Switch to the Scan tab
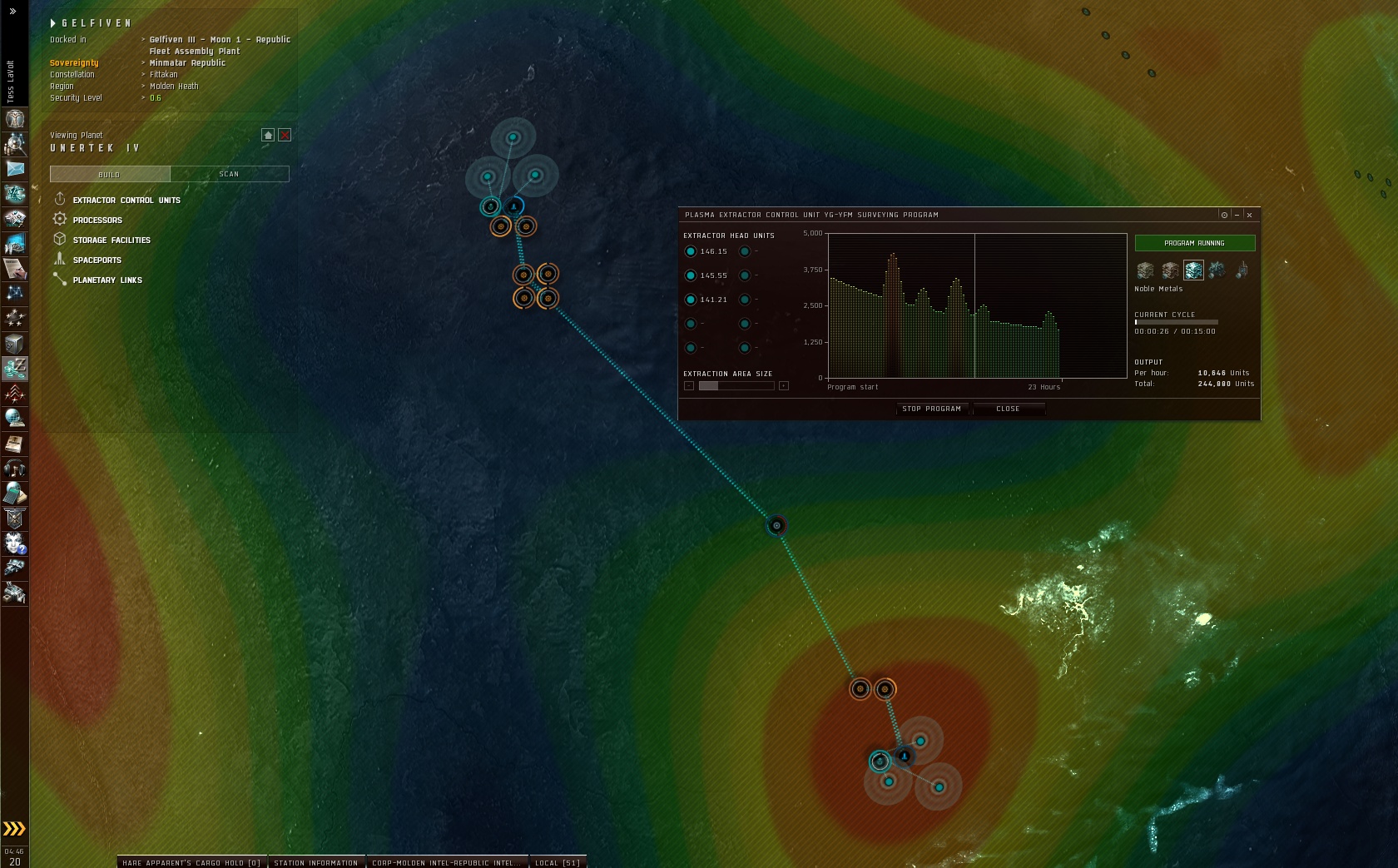The image size is (1398, 868). pos(230,174)
